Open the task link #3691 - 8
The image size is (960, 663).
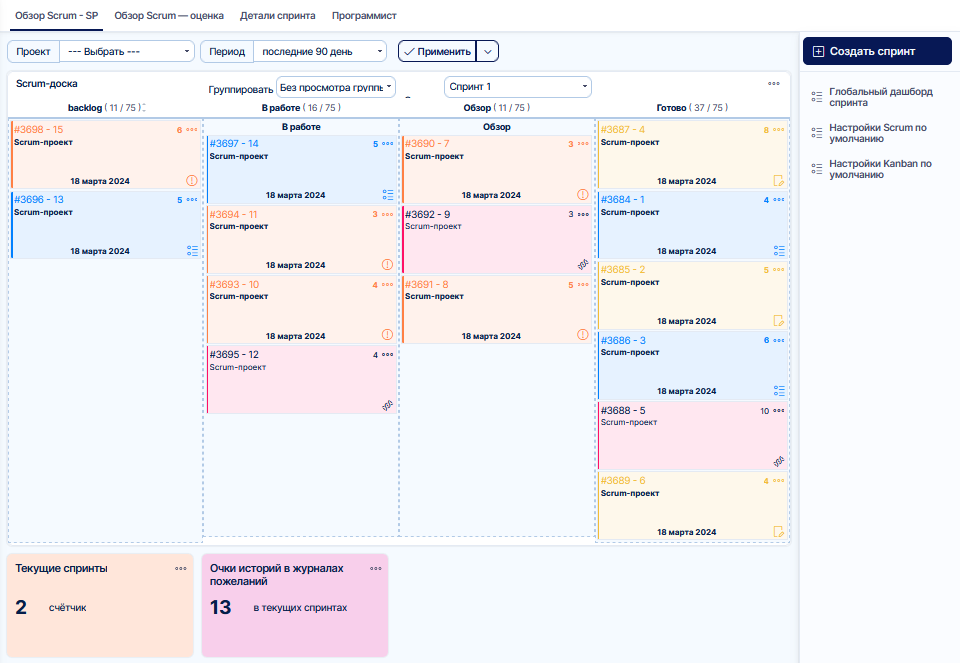tap(427, 285)
